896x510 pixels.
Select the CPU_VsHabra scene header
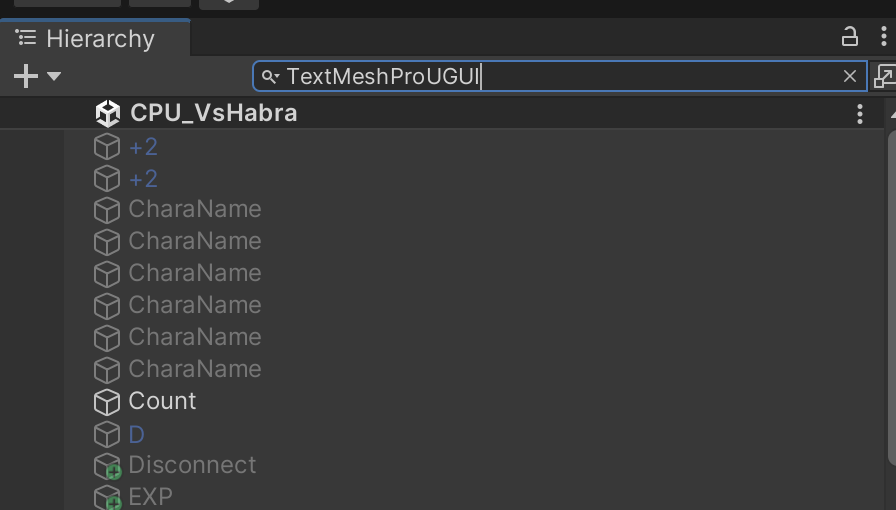(x=442, y=113)
